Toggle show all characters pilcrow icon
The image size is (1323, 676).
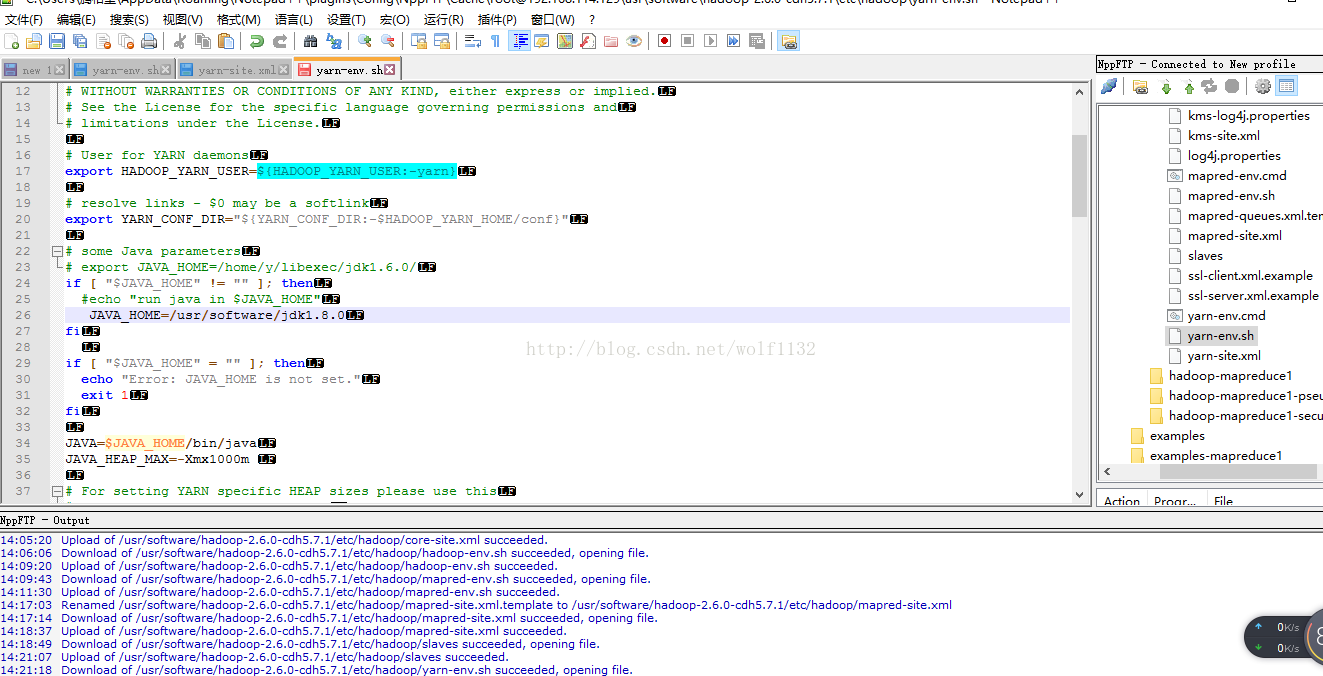tap(495, 41)
